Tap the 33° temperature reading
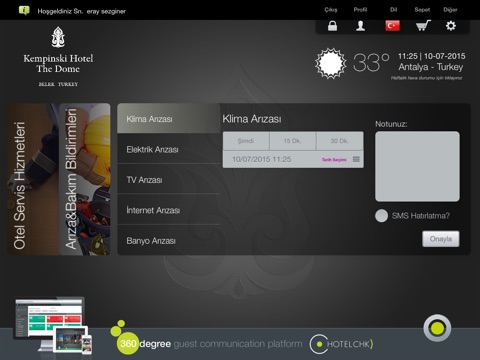 (371, 62)
